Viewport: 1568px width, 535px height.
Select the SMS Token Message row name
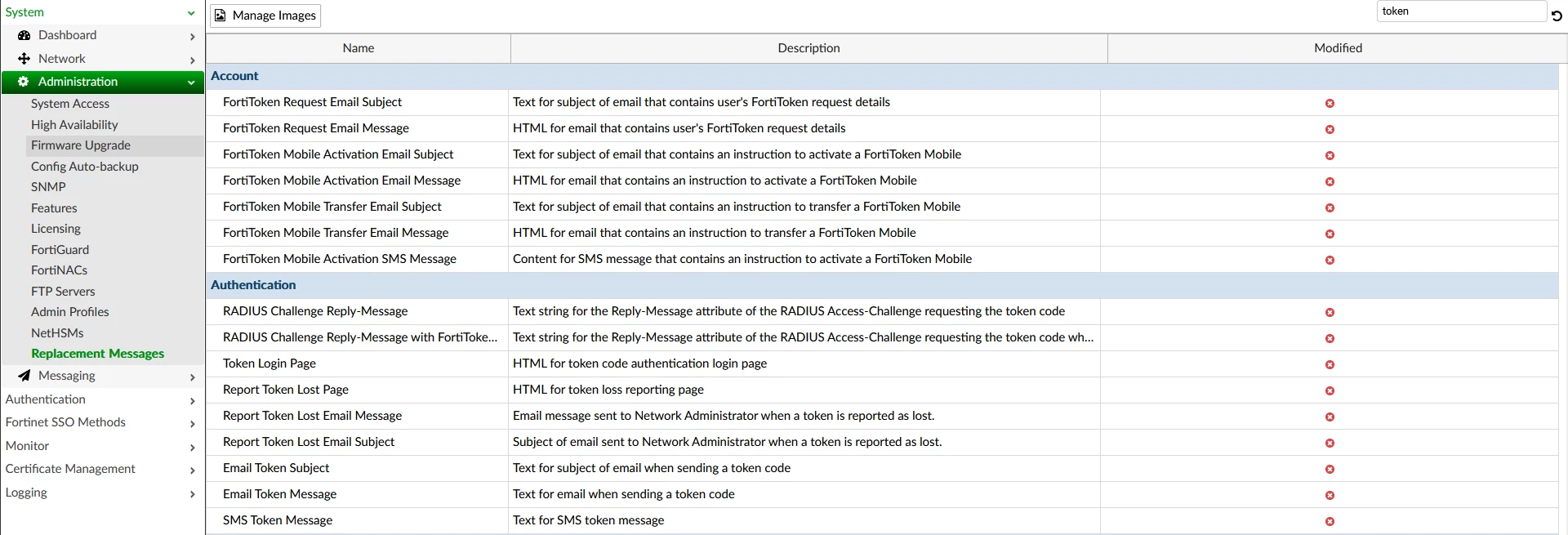point(278,520)
